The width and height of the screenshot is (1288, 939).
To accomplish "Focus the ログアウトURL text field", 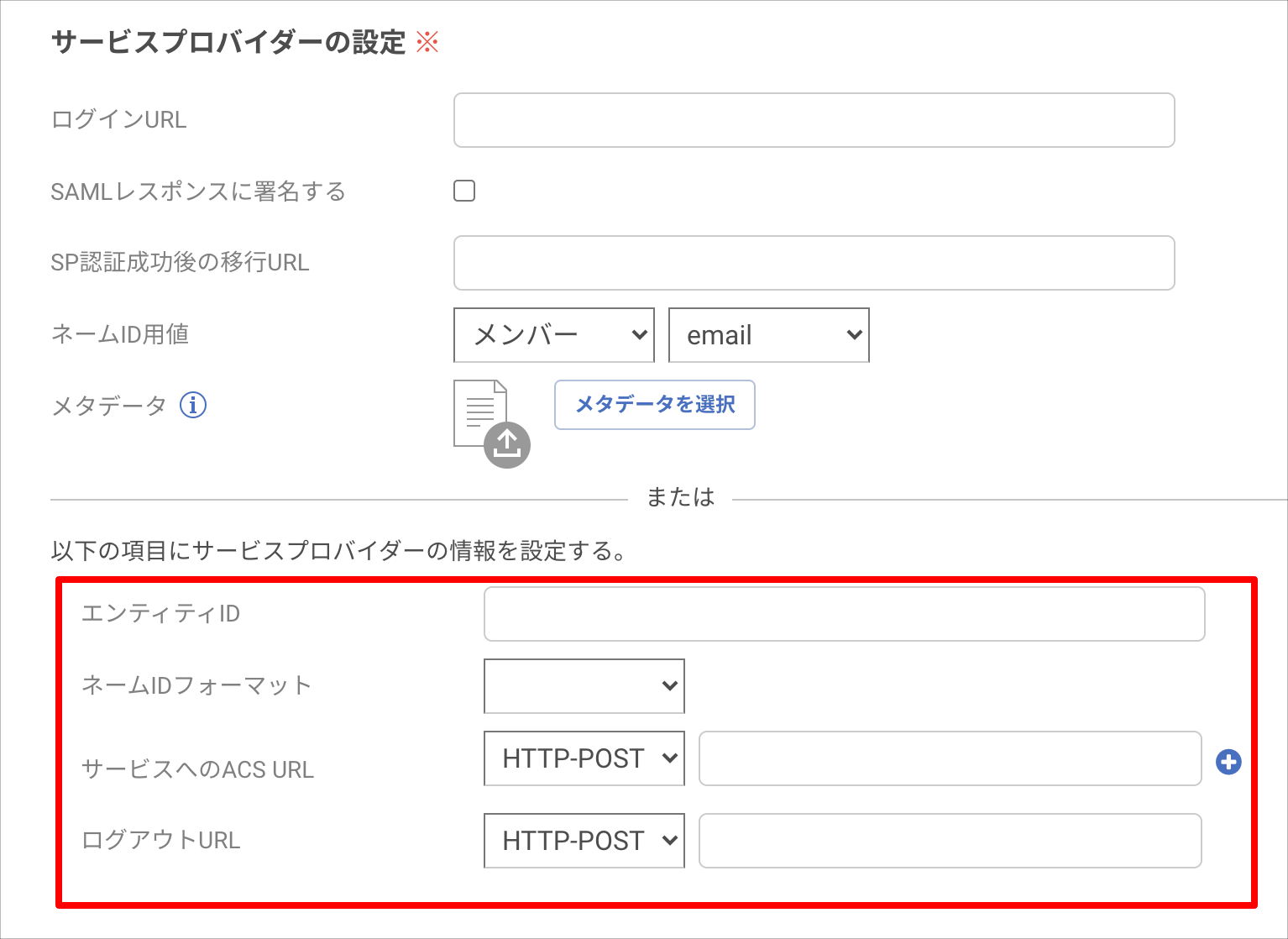I will pos(950,841).
